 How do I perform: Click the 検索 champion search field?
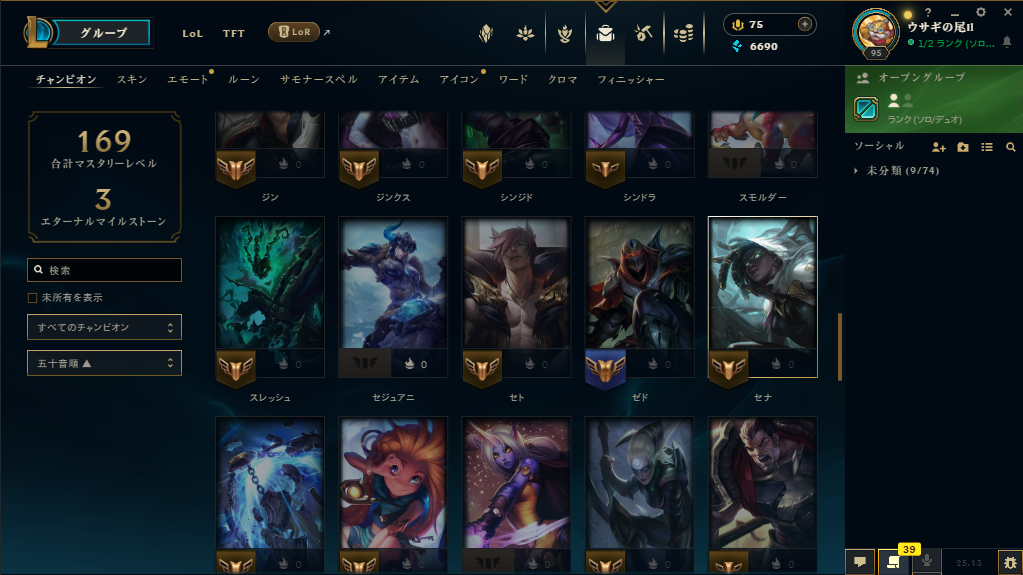(104, 270)
